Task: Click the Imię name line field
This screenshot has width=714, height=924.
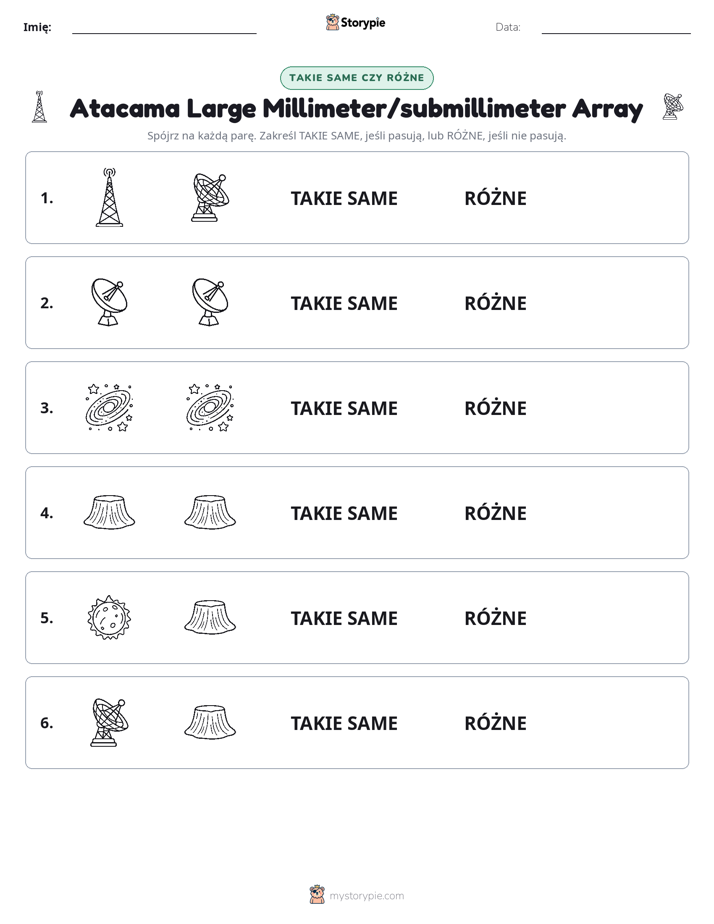Action: [x=164, y=27]
